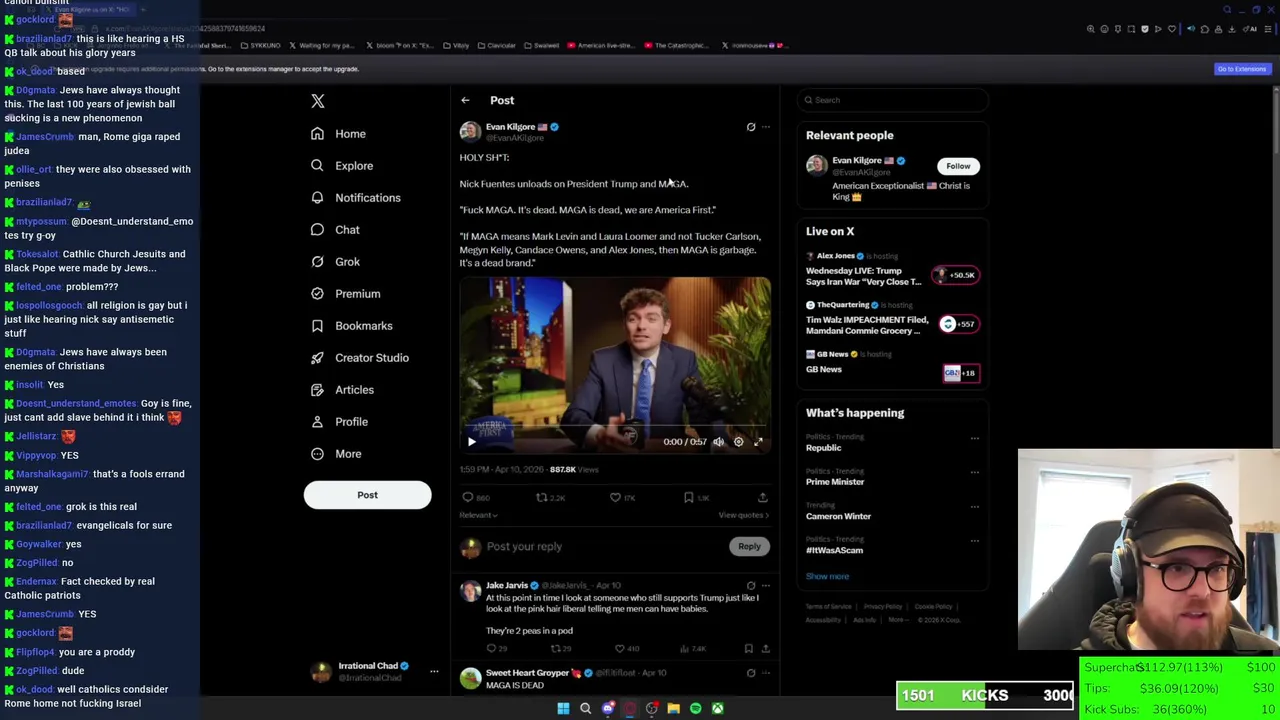
Task: Open GB News live broadcast
Action: pyautogui.click(x=893, y=366)
